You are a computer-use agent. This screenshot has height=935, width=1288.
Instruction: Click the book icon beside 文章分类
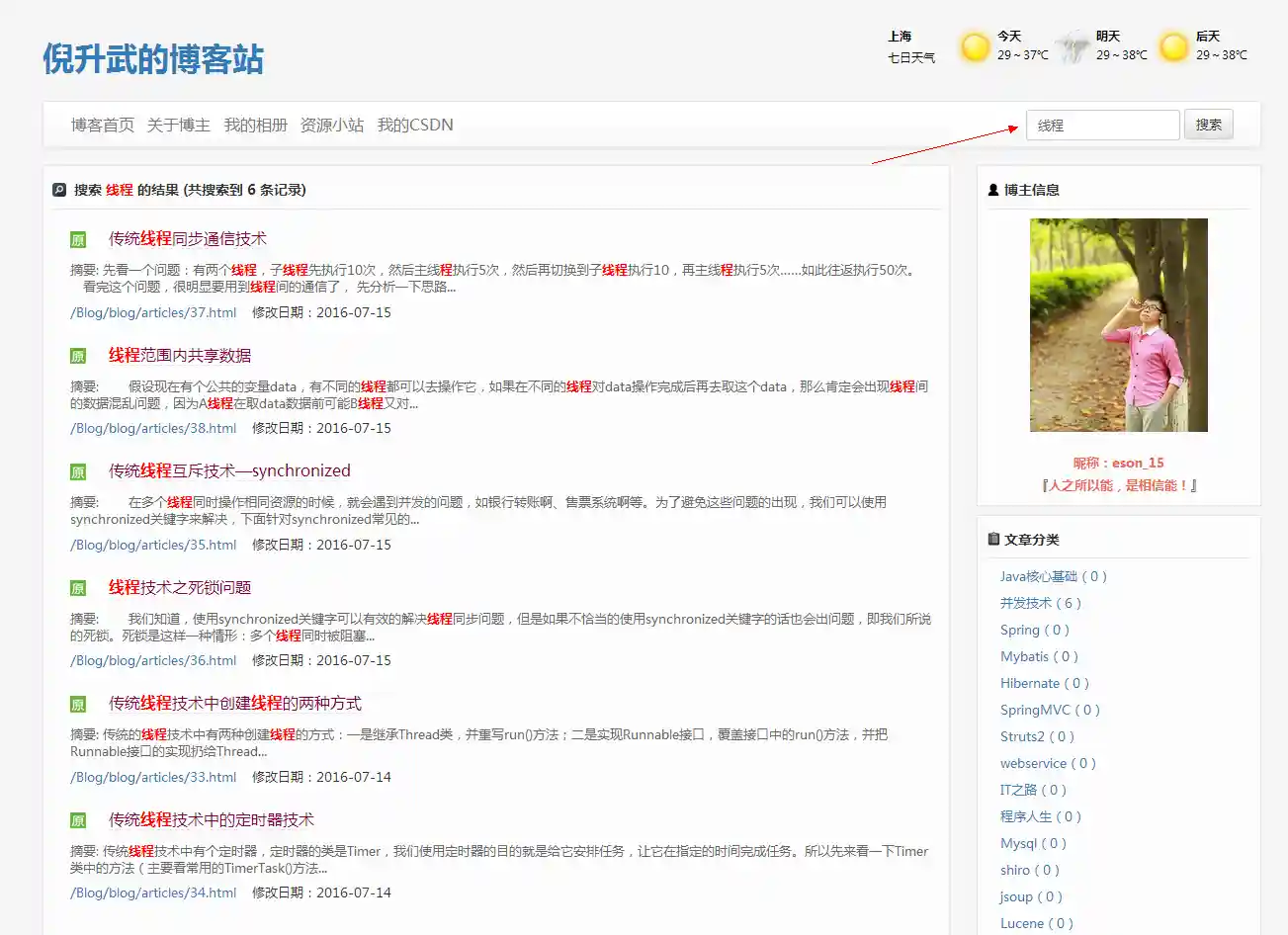click(x=993, y=538)
